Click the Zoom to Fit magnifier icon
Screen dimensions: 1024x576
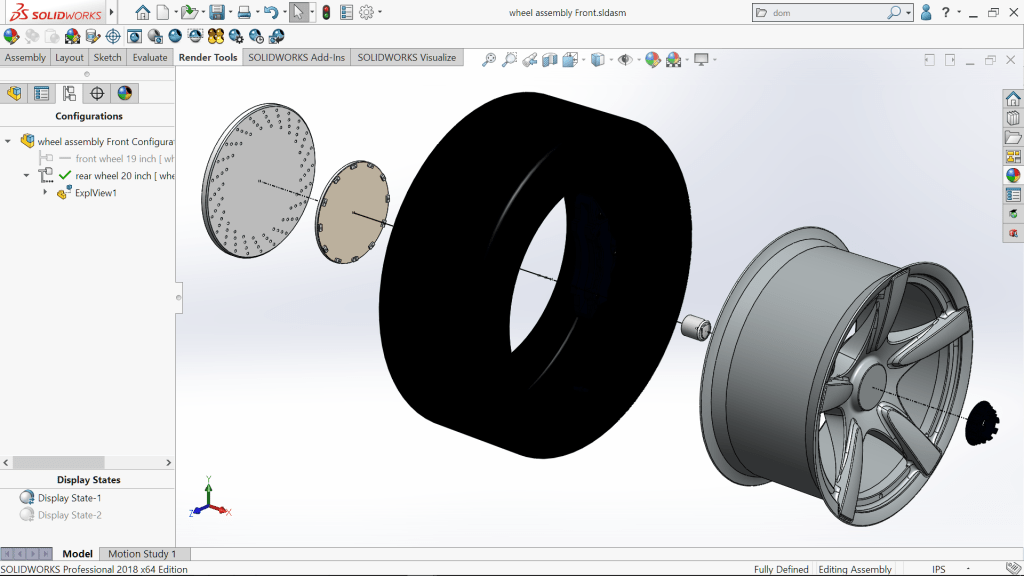(489, 60)
